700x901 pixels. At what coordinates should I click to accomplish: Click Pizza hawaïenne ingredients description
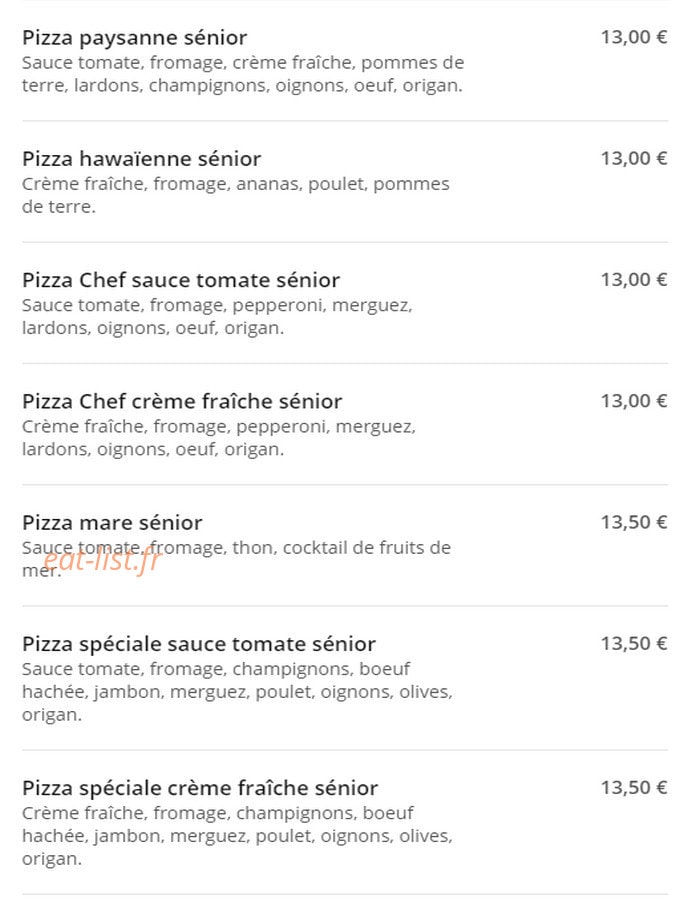[x=236, y=195]
